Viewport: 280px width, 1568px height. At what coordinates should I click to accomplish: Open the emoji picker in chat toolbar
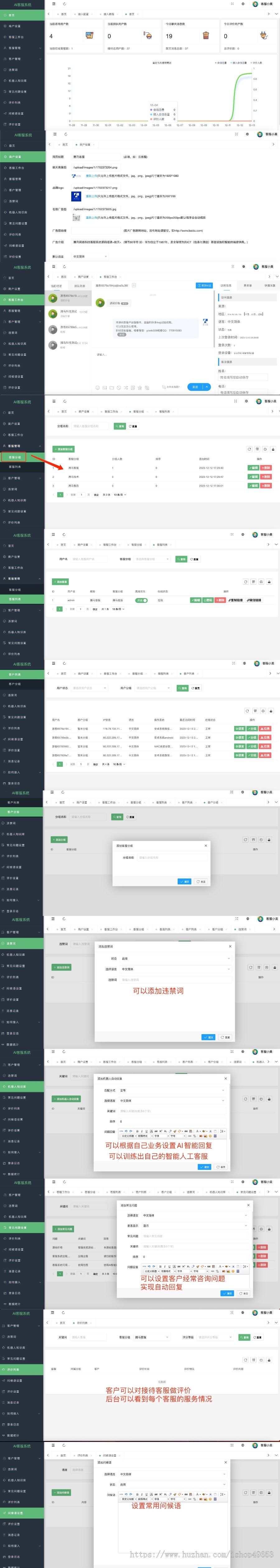pos(97,387)
